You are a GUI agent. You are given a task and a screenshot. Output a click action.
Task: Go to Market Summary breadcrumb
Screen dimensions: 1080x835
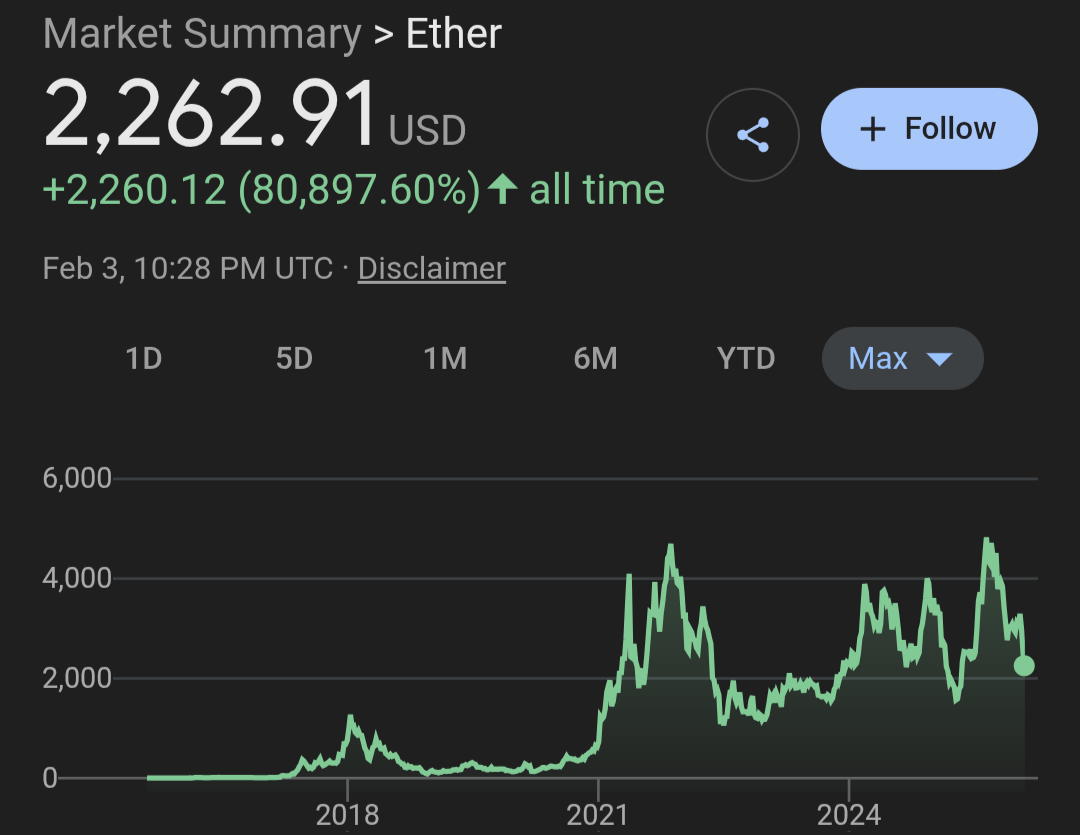202,34
